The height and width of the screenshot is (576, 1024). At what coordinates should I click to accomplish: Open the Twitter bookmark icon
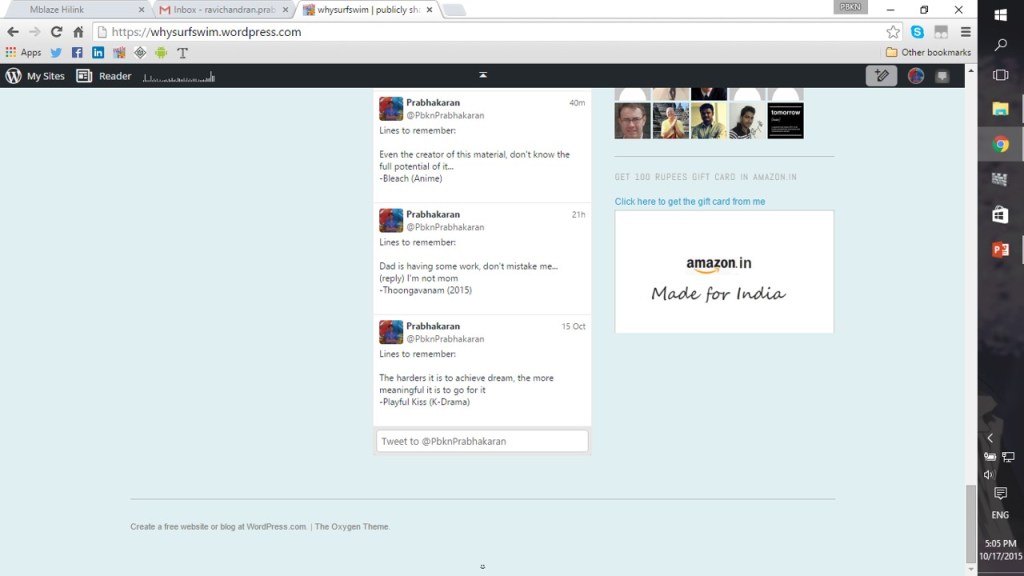click(56, 53)
